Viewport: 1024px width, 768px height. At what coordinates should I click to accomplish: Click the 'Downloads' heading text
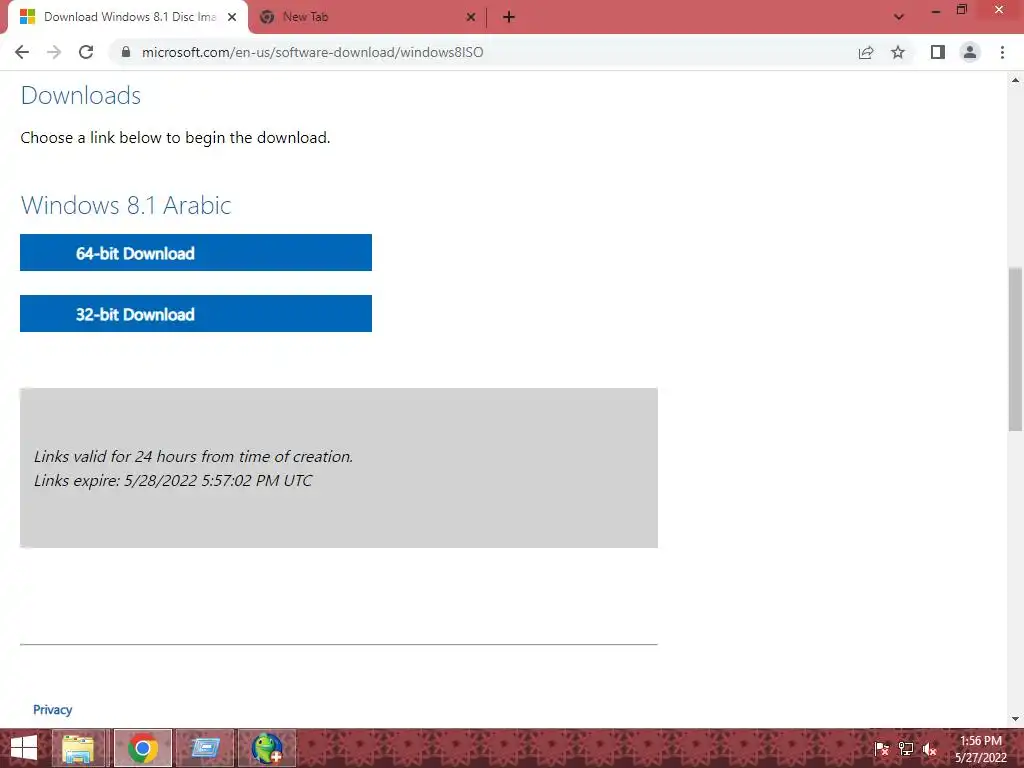[x=81, y=95]
